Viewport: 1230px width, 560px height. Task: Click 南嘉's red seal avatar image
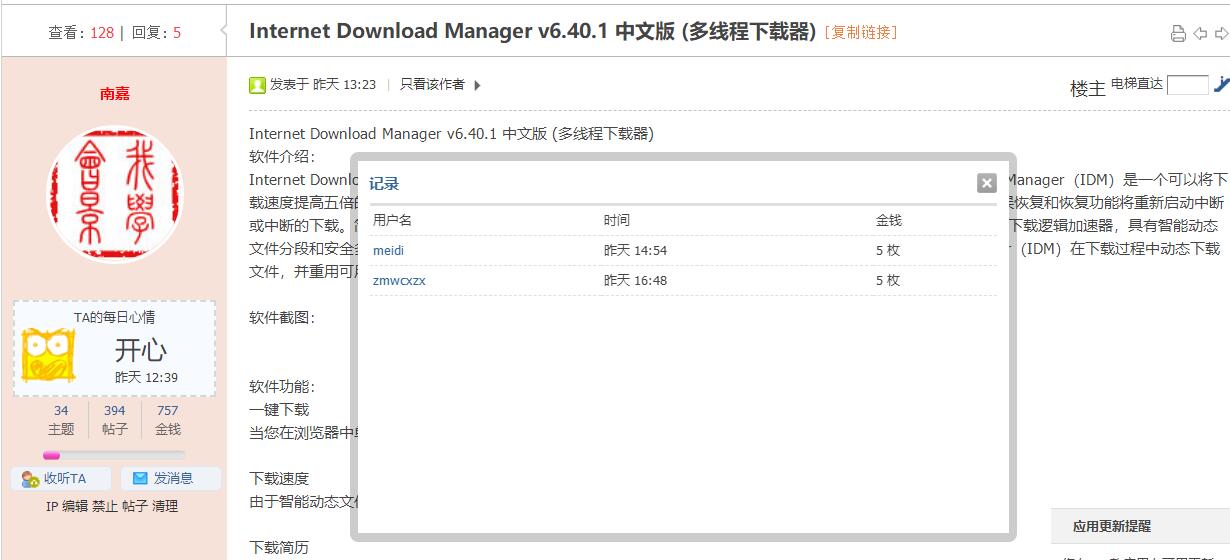click(x=114, y=194)
